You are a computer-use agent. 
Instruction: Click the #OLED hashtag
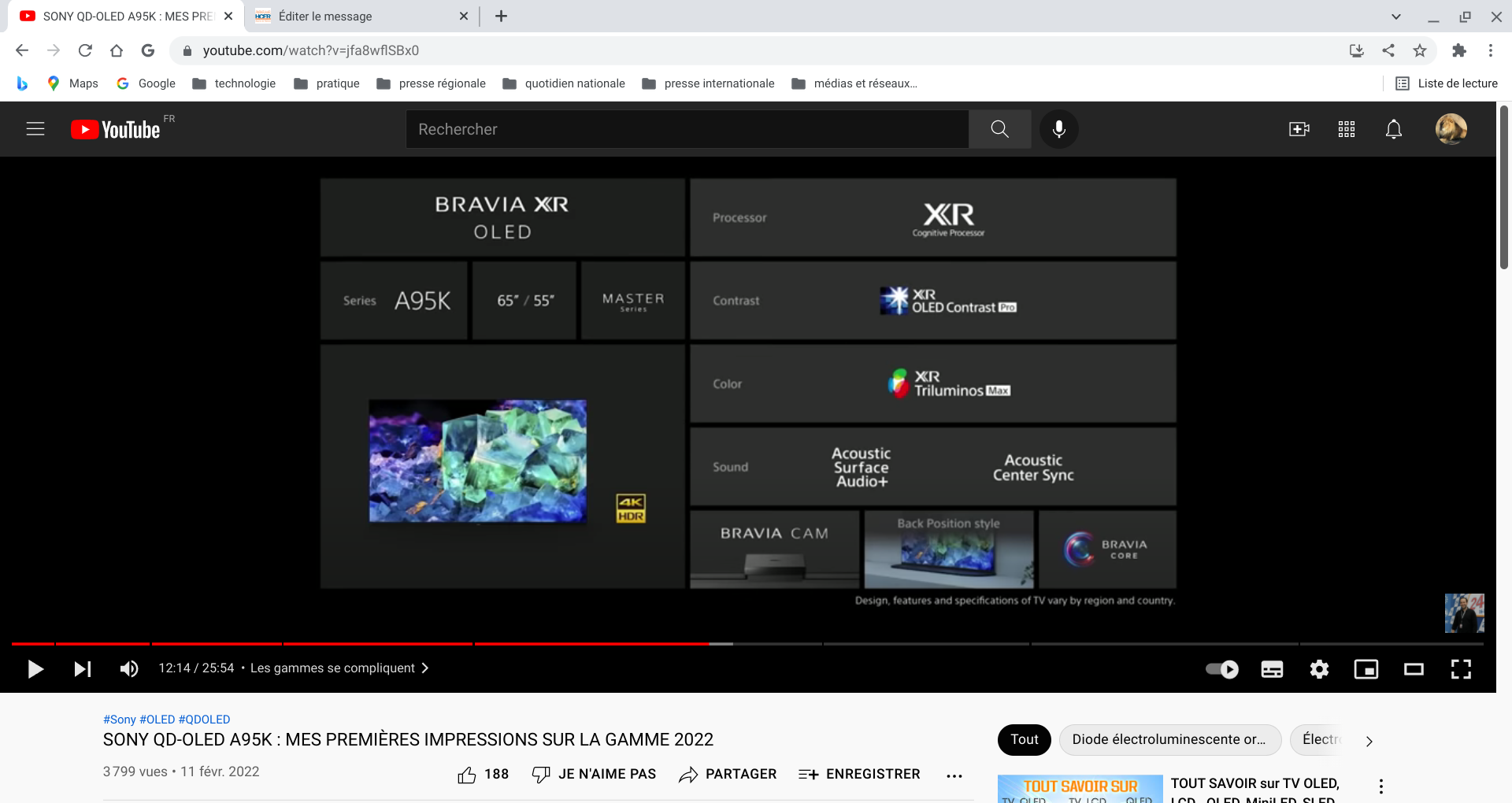click(157, 720)
